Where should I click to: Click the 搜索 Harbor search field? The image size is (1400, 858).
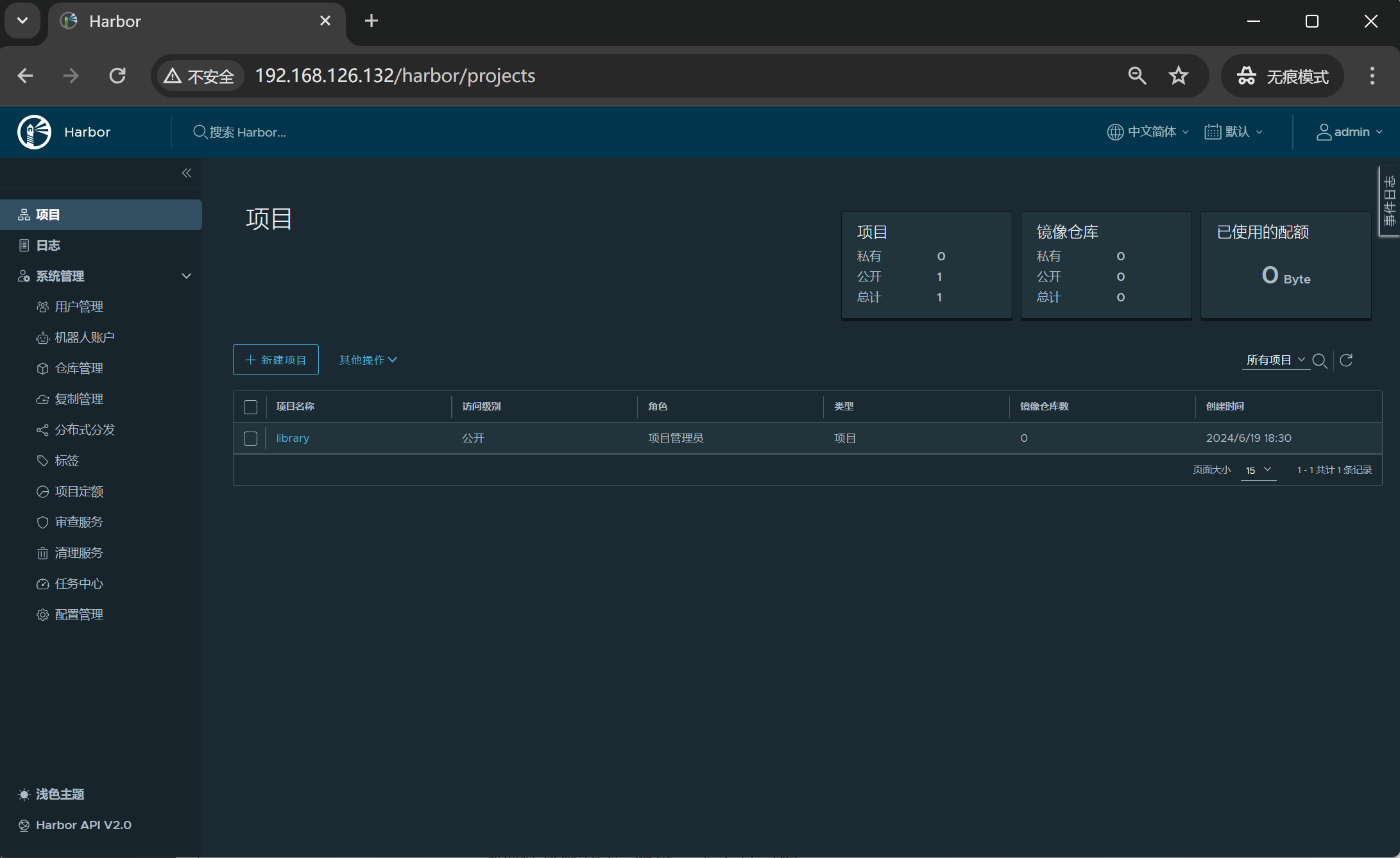pyautogui.click(x=247, y=132)
